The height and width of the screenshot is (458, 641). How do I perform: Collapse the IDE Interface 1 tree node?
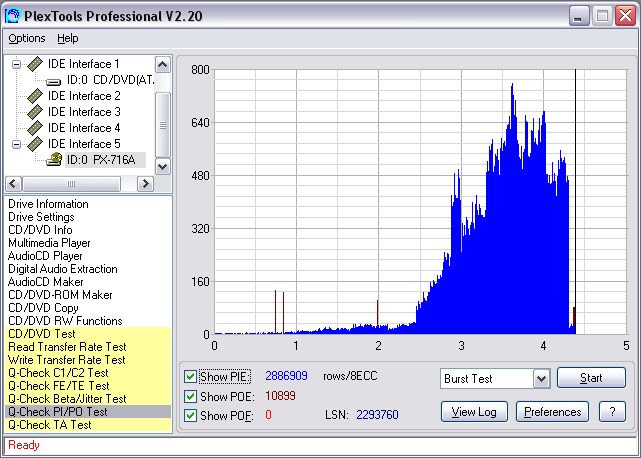coord(16,64)
